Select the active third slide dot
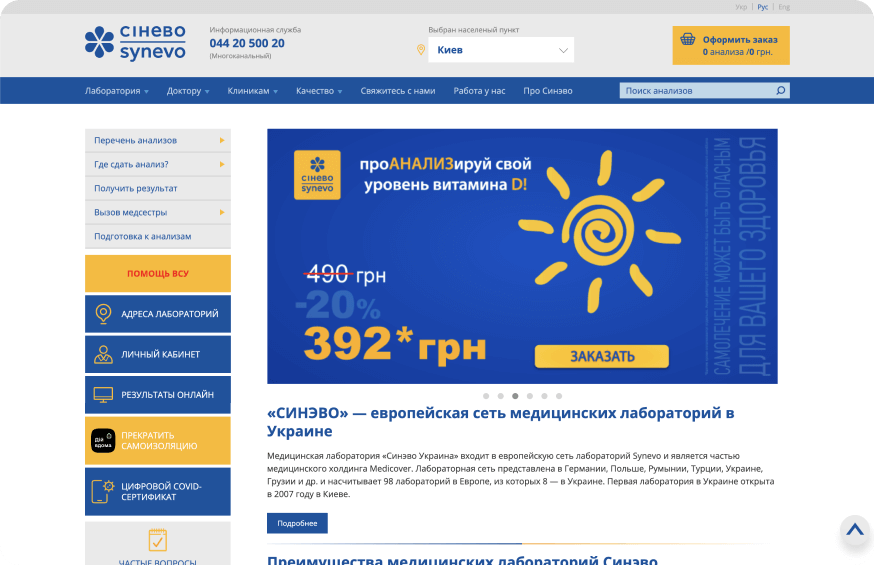The width and height of the screenshot is (874, 565). 515,396
